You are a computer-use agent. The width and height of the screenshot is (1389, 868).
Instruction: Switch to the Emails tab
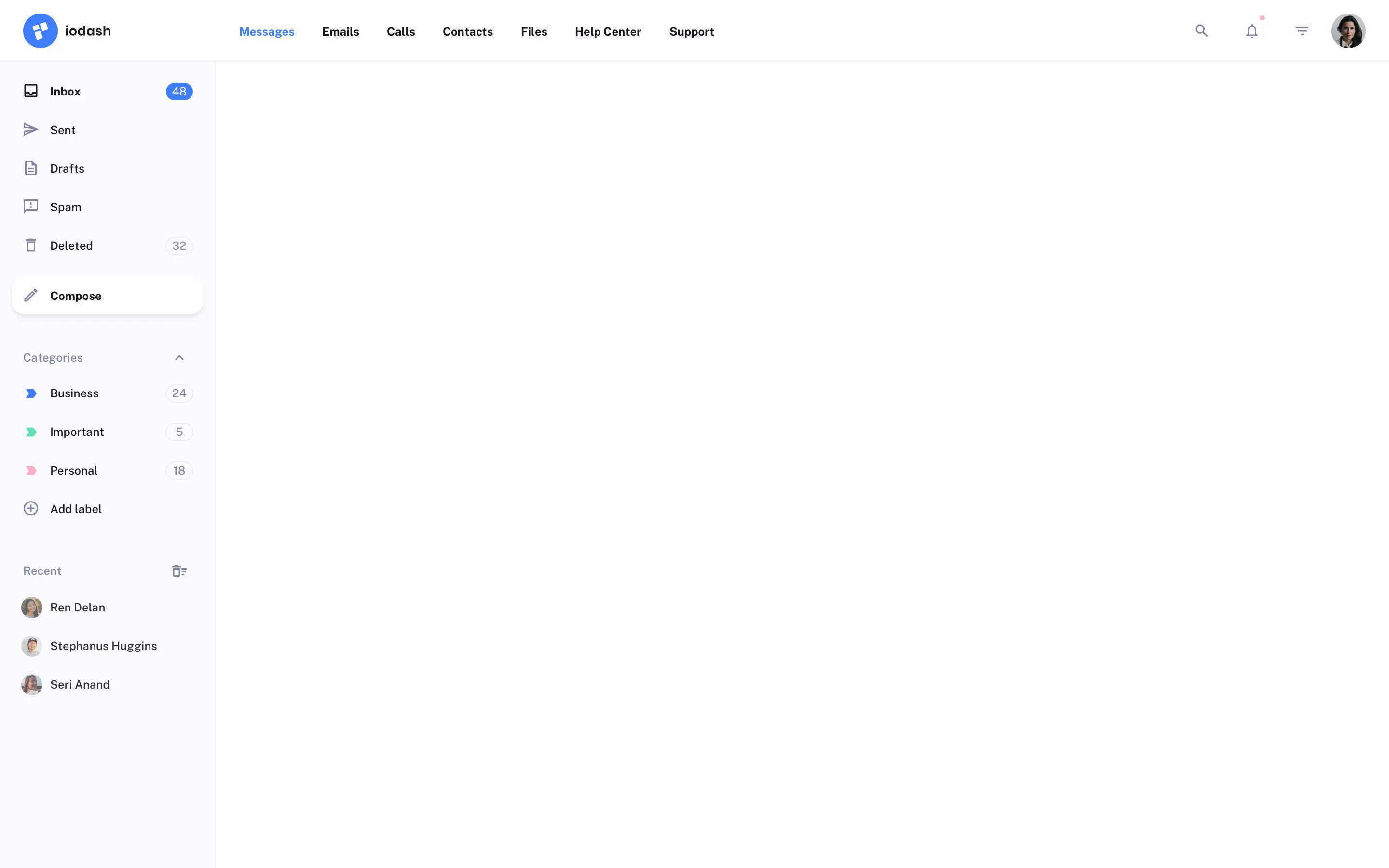click(340, 31)
